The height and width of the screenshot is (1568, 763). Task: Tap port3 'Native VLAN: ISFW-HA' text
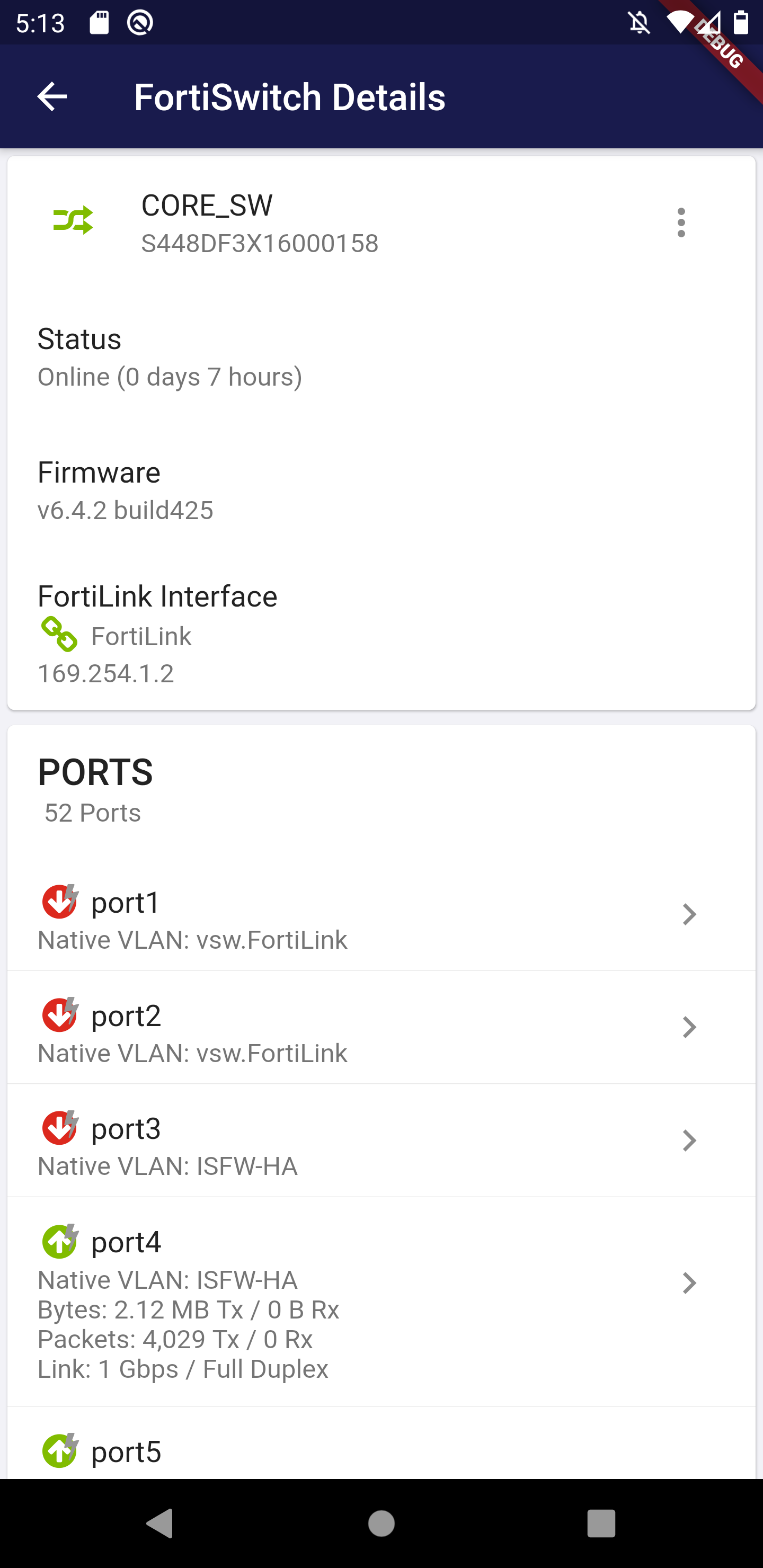tap(167, 1167)
